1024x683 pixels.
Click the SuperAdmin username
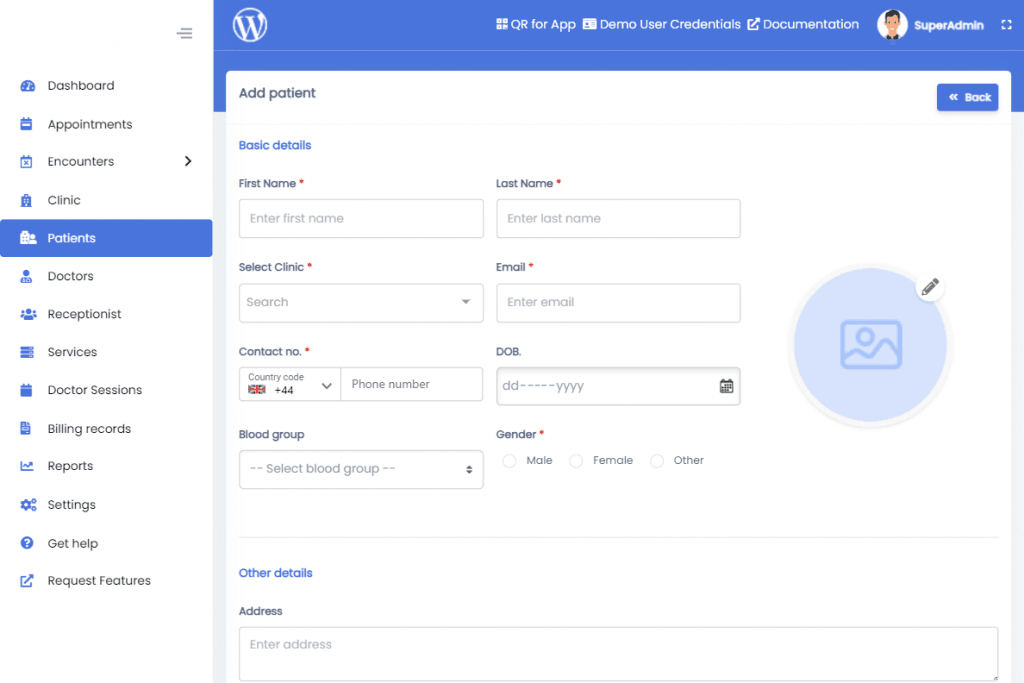[x=949, y=25]
